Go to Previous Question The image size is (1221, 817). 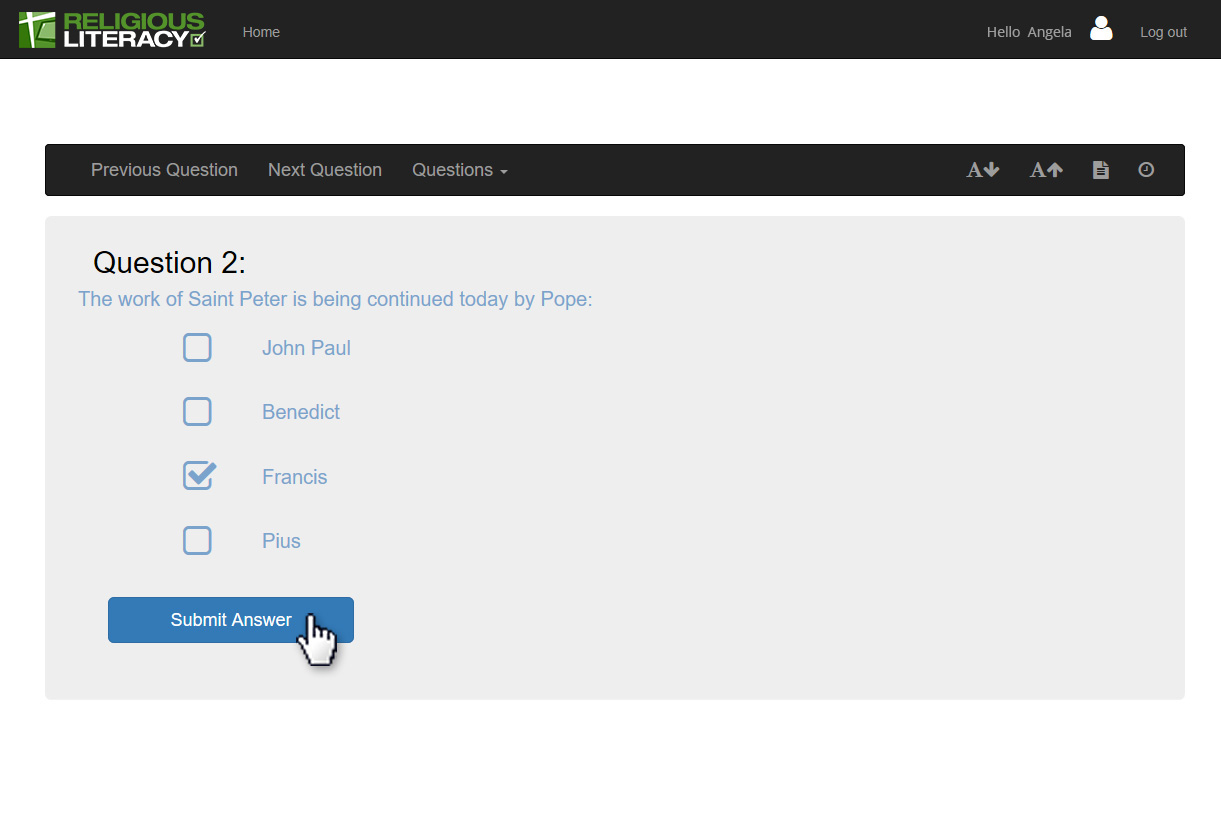tap(164, 170)
